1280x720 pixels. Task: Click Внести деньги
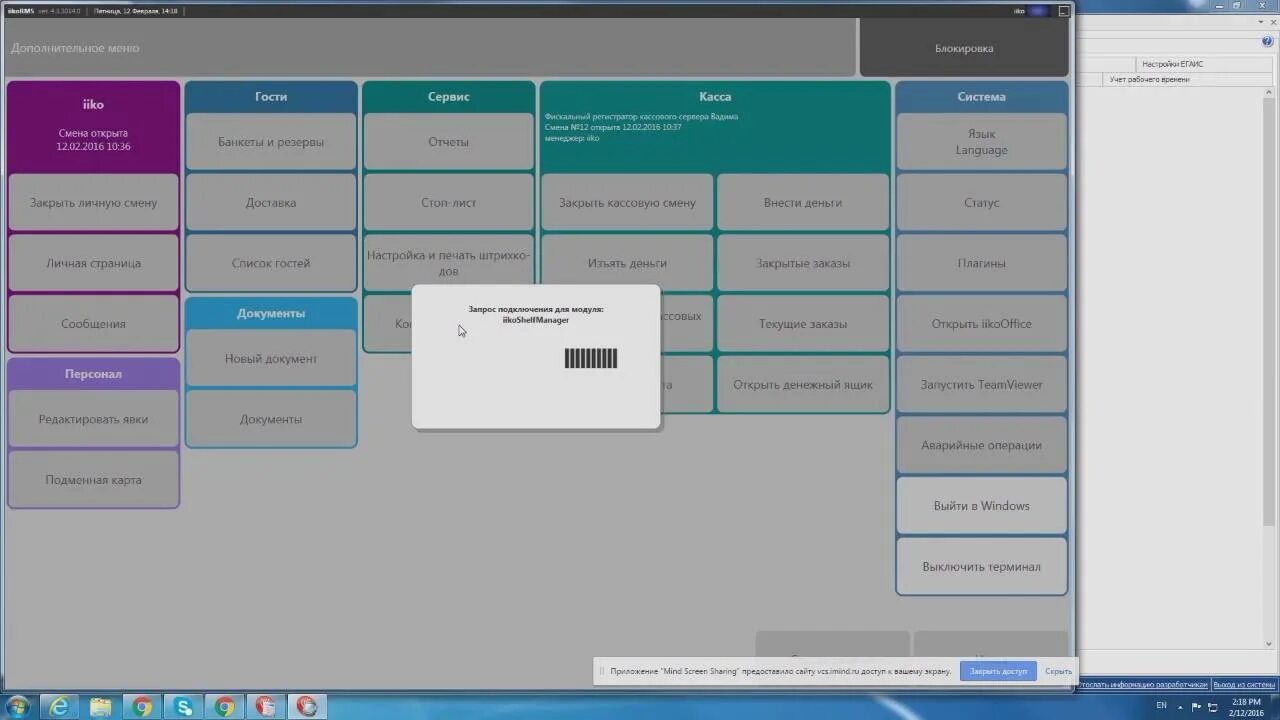point(803,203)
